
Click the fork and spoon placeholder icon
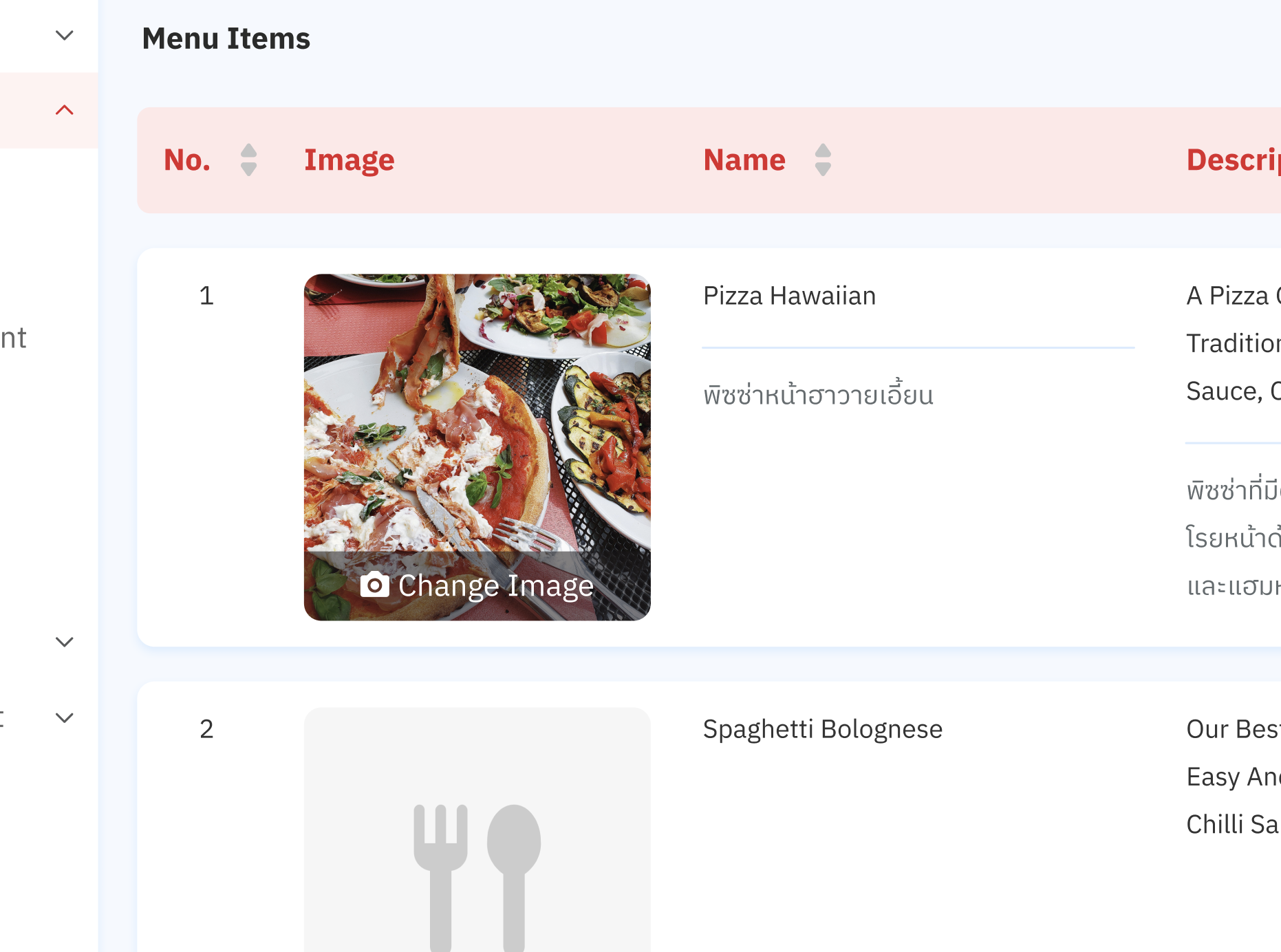(x=477, y=875)
